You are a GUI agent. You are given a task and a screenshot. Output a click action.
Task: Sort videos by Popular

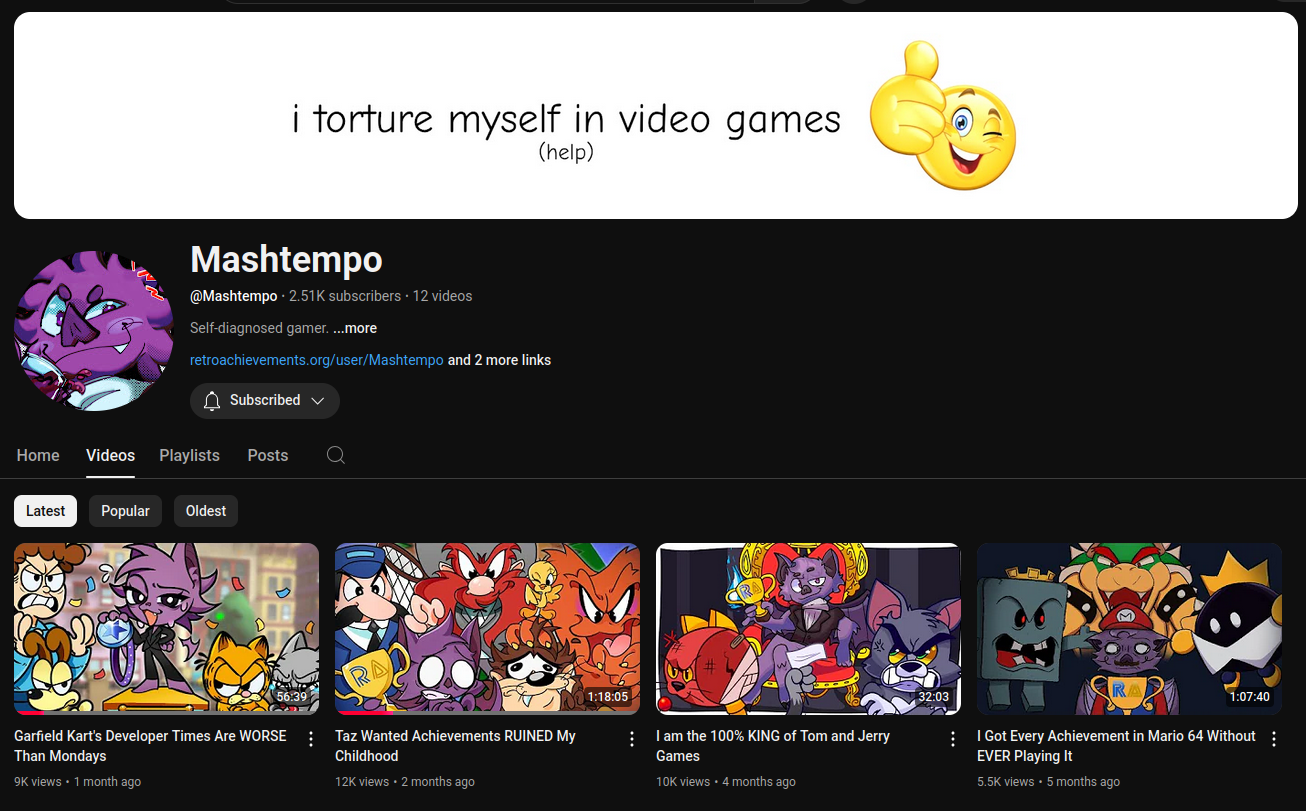click(x=125, y=511)
